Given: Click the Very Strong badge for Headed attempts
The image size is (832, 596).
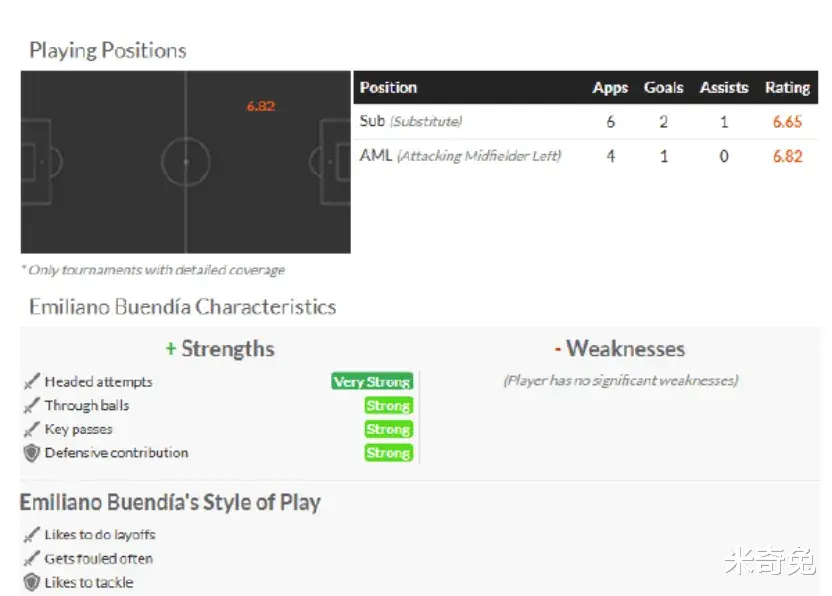Looking at the screenshot, I should click(372, 382).
